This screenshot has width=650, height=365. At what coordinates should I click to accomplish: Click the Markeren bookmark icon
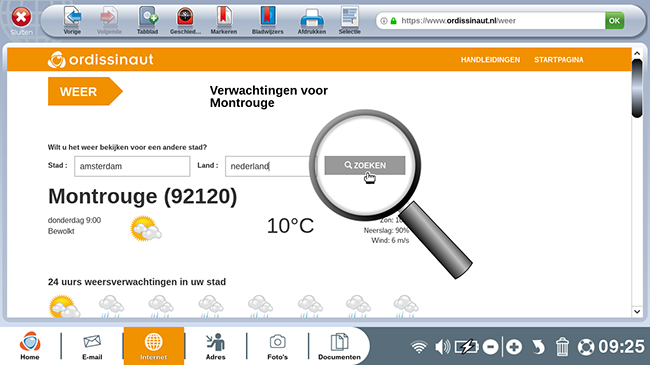(x=224, y=20)
